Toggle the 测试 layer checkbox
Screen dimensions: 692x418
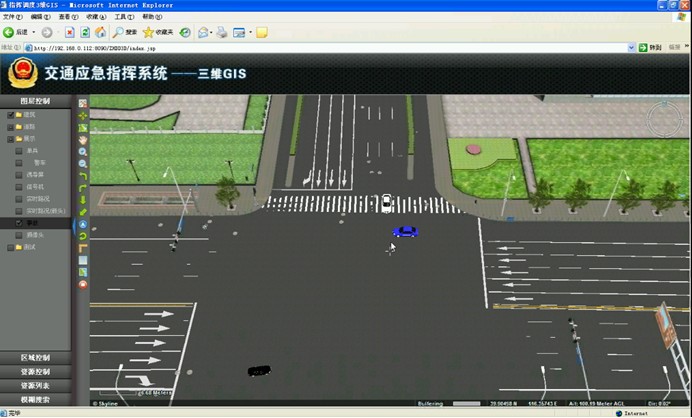coord(11,248)
